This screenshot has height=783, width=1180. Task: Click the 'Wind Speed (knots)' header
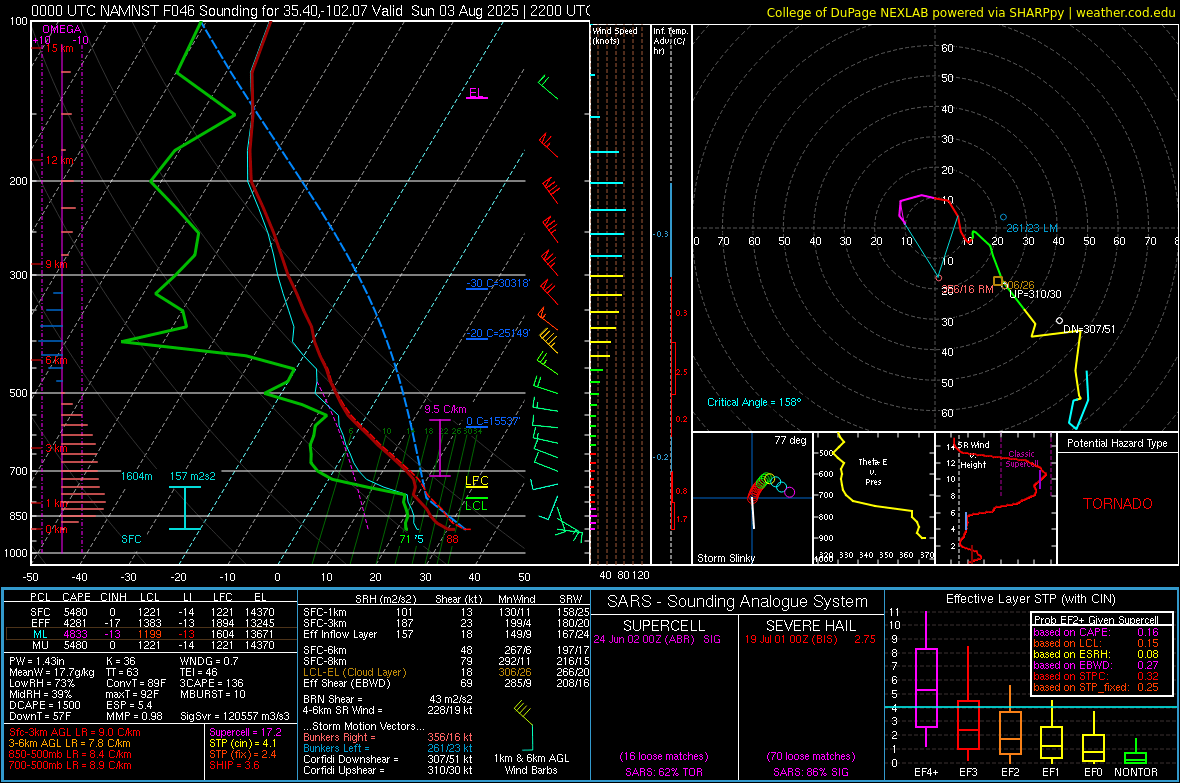pyautogui.click(x=614, y=35)
